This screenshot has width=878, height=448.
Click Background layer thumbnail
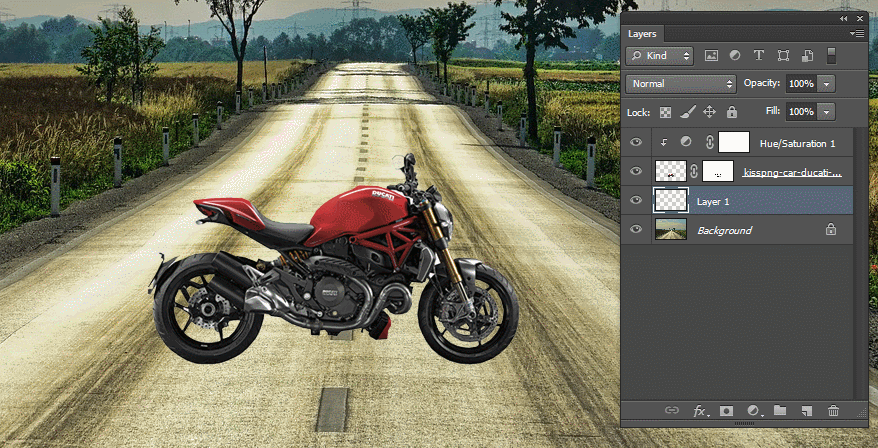coord(671,229)
